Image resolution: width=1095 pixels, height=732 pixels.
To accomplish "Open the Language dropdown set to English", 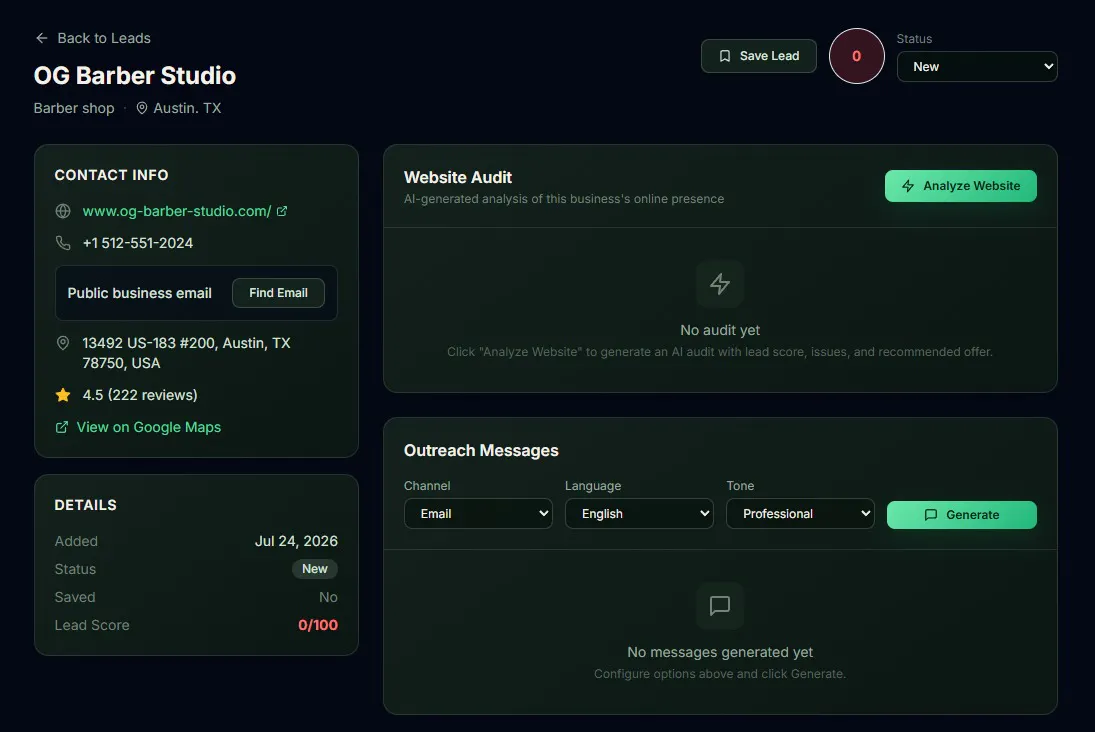I will tap(639, 513).
